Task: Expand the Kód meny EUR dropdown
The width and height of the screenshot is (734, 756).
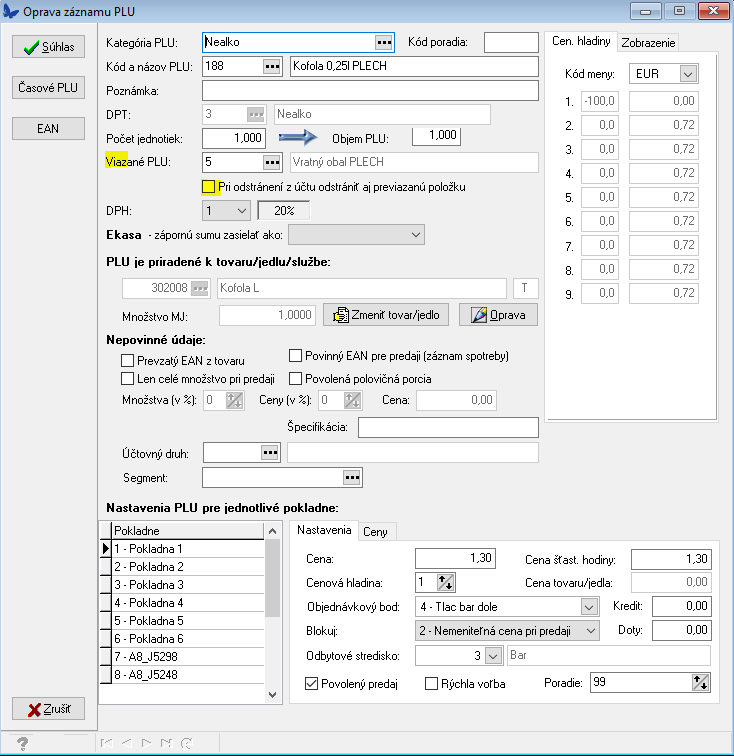Action: coord(687,74)
